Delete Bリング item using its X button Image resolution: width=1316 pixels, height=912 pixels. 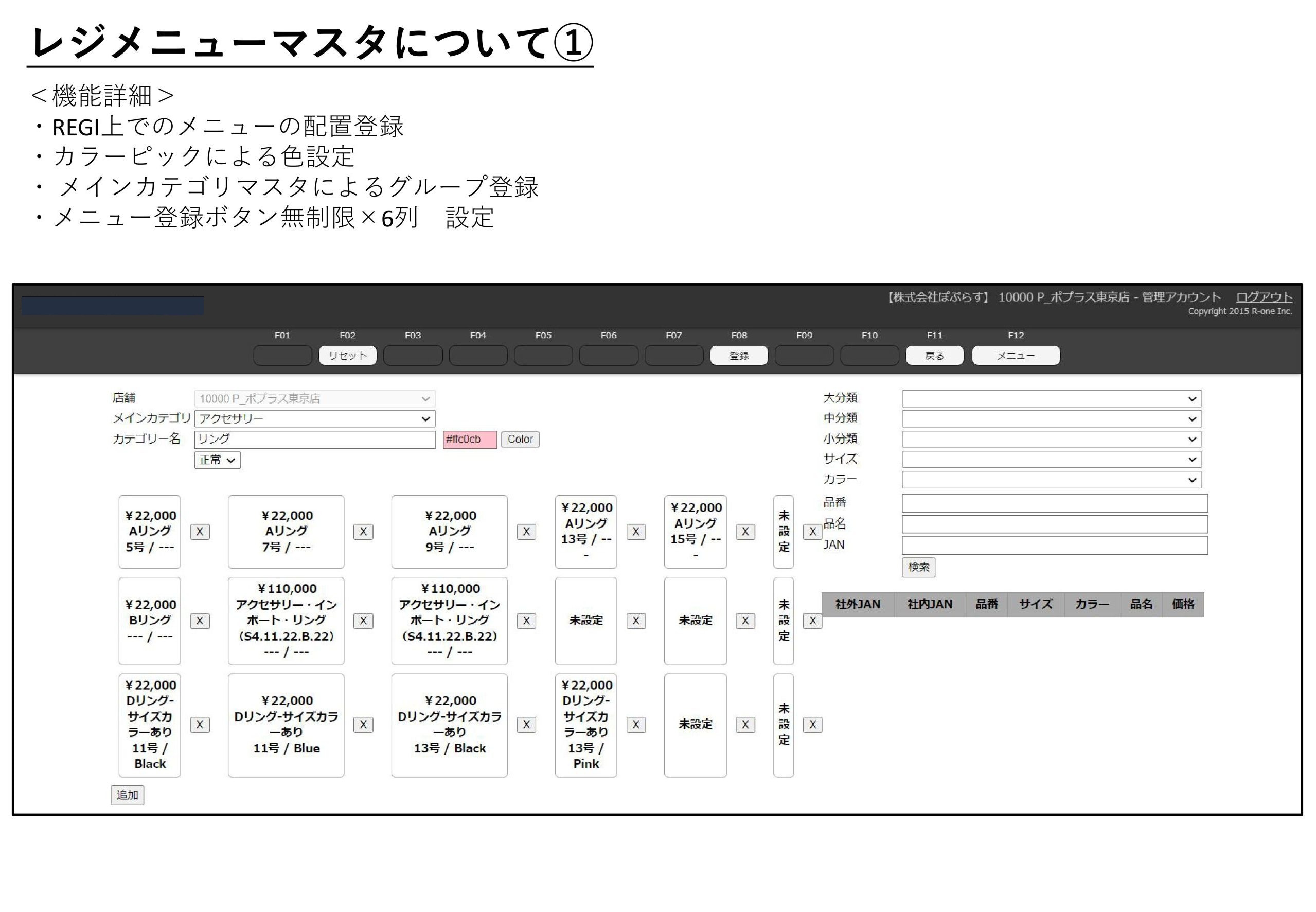coord(199,621)
